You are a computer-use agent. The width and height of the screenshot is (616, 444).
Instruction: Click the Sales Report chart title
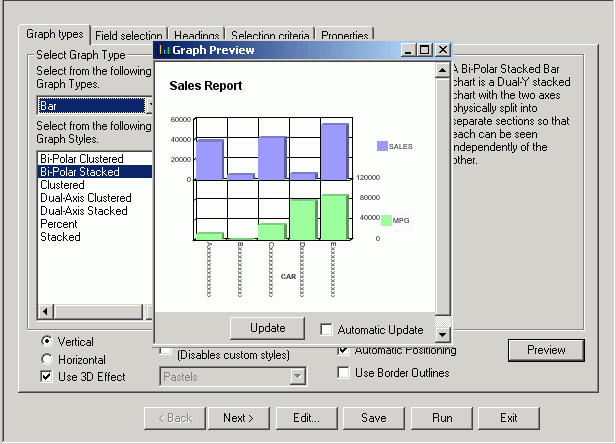(x=205, y=86)
